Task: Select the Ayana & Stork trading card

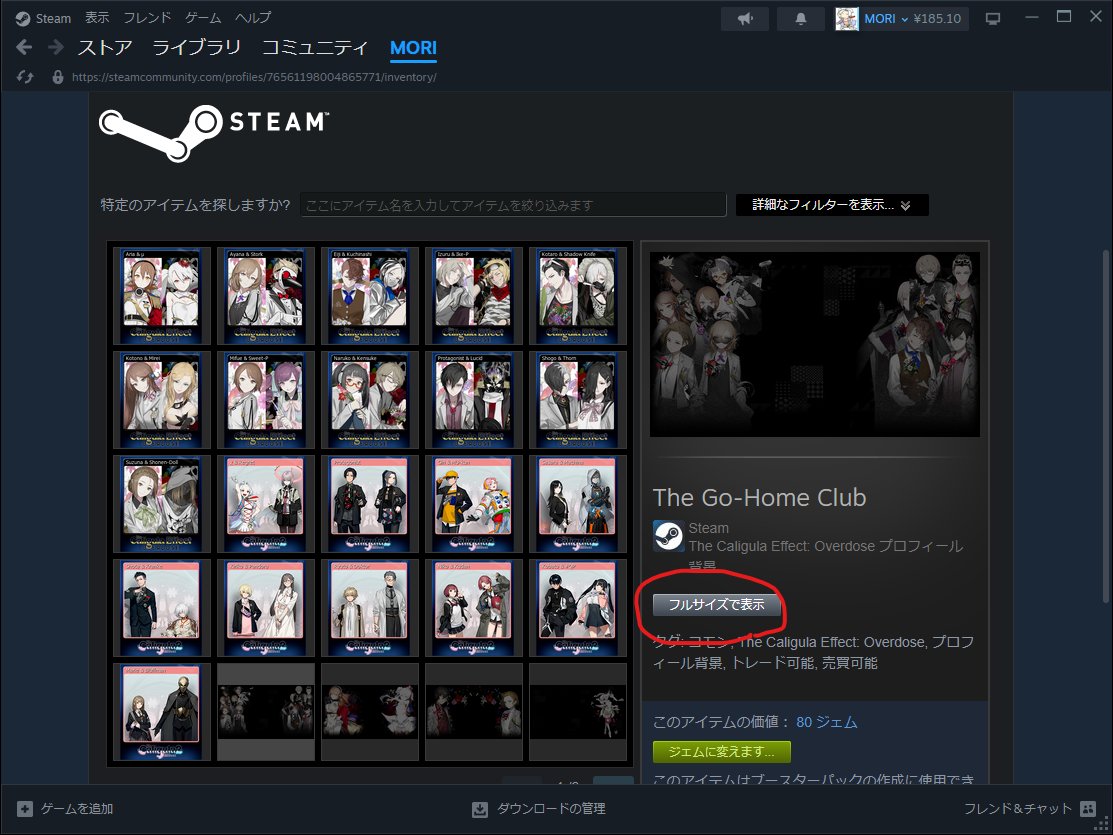Action: click(265, 295)
